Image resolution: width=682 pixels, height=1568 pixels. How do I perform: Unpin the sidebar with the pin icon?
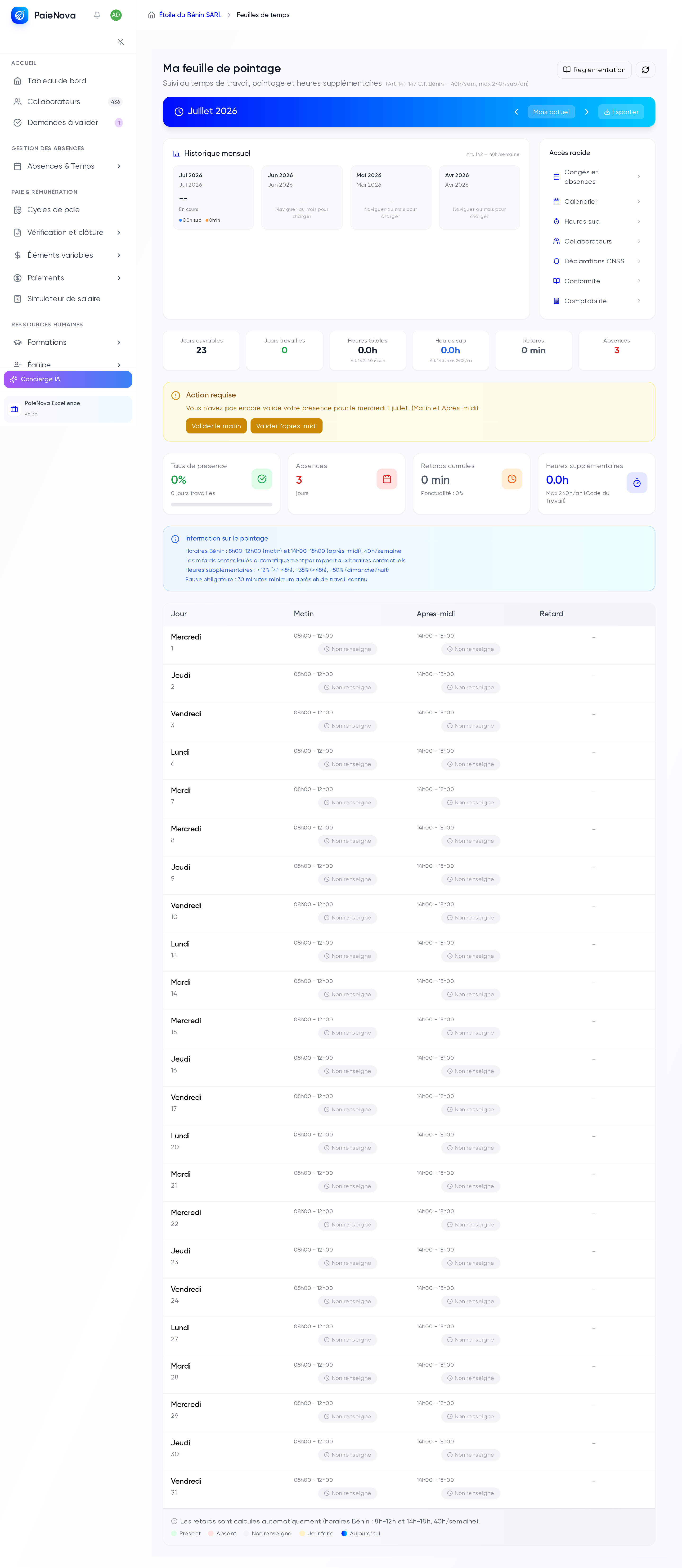click(x=121, y=41)
